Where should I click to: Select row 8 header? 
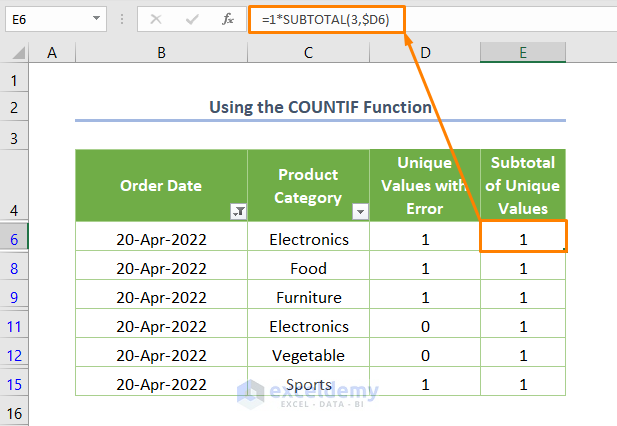pos(14,268)
